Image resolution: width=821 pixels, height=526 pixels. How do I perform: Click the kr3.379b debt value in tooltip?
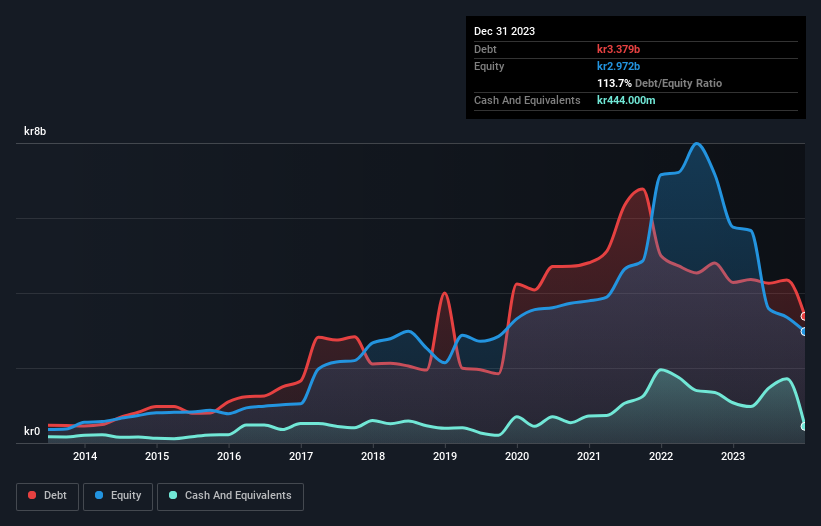tap(618, 49)
